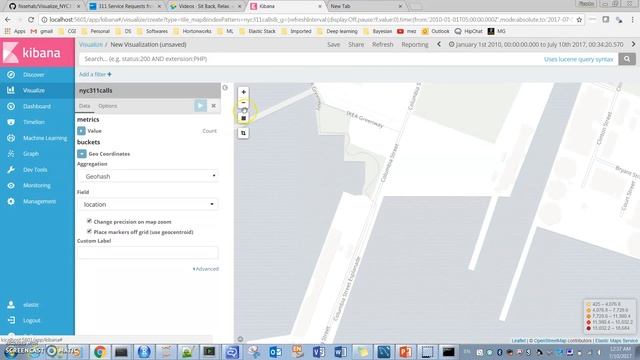
Task: Click the darkest red legend entry
Action: (x=608, y=328)
